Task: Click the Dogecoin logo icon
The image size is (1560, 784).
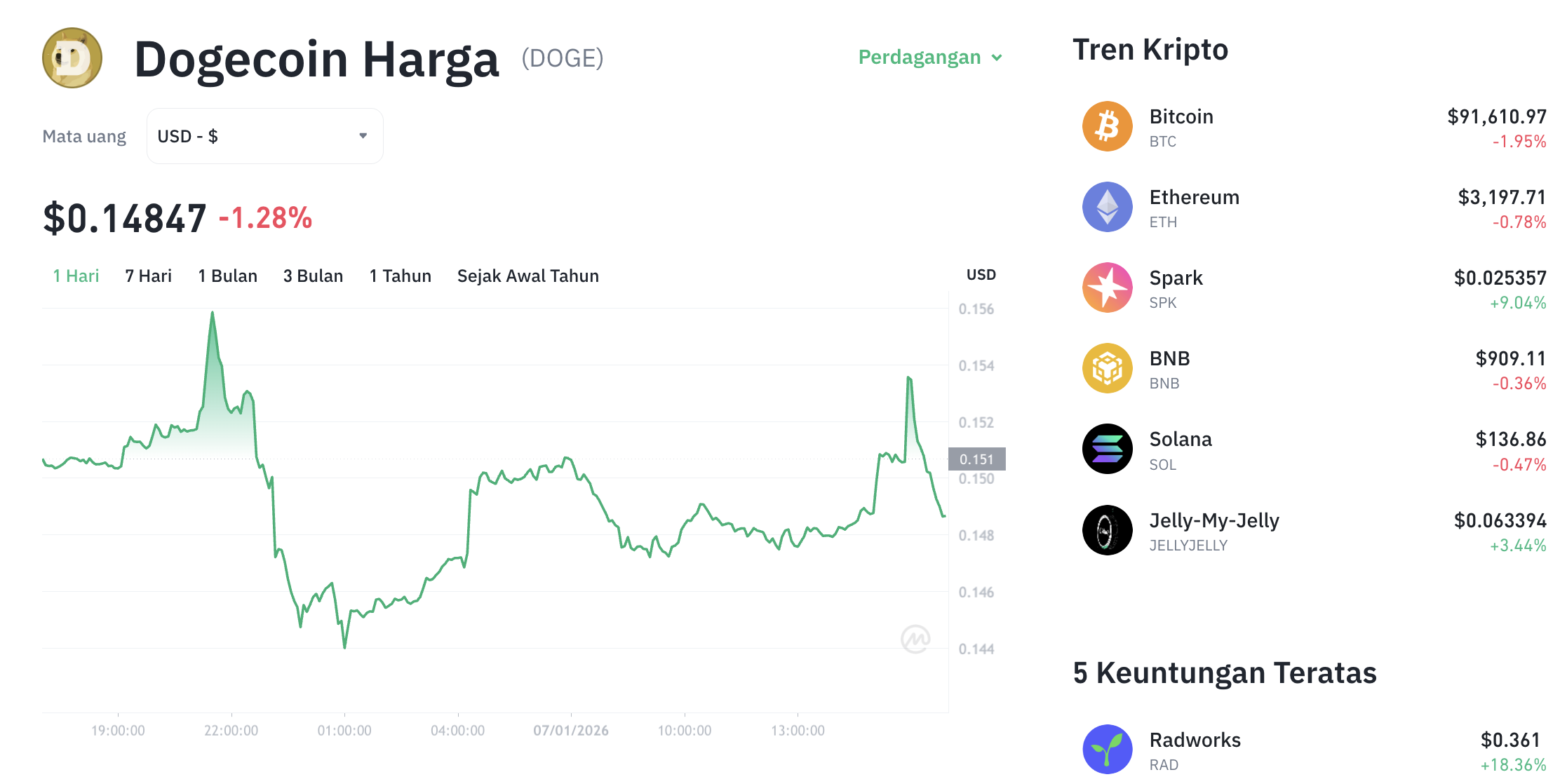Action: tap(72, 58)
